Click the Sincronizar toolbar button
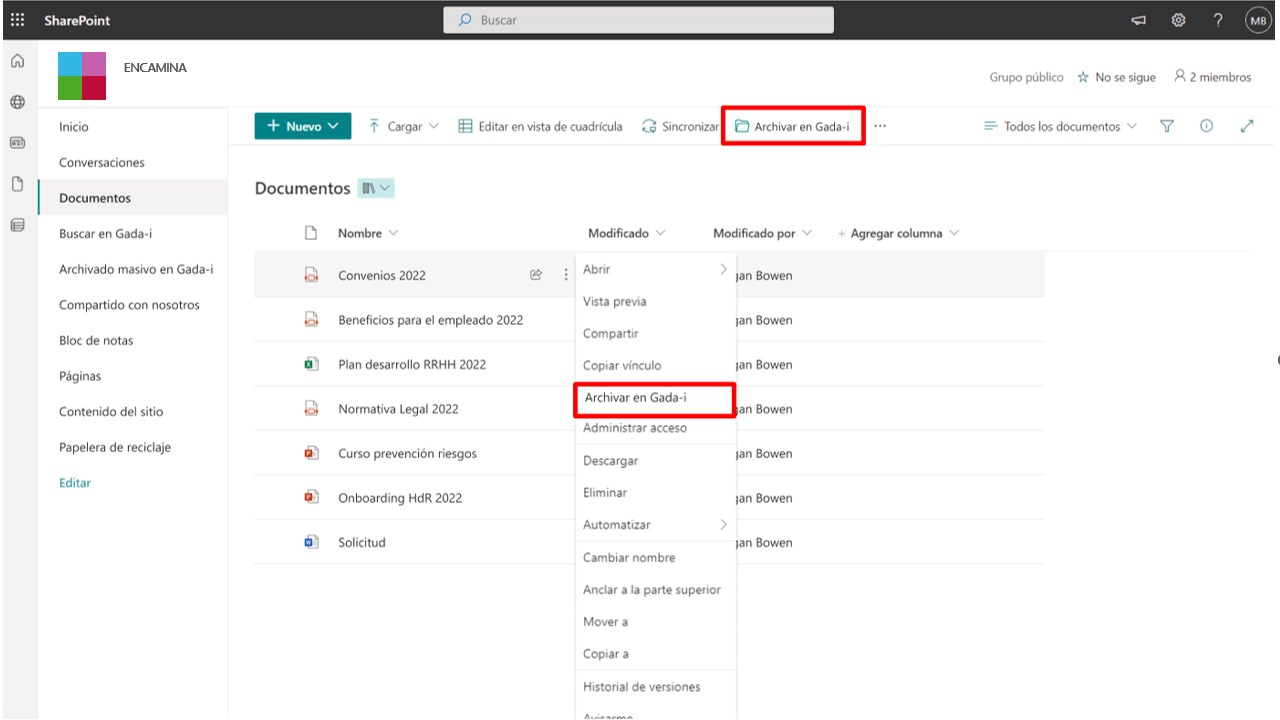Image resolution: width=1280 pixels, height=720 pixels. click(680, 127)
